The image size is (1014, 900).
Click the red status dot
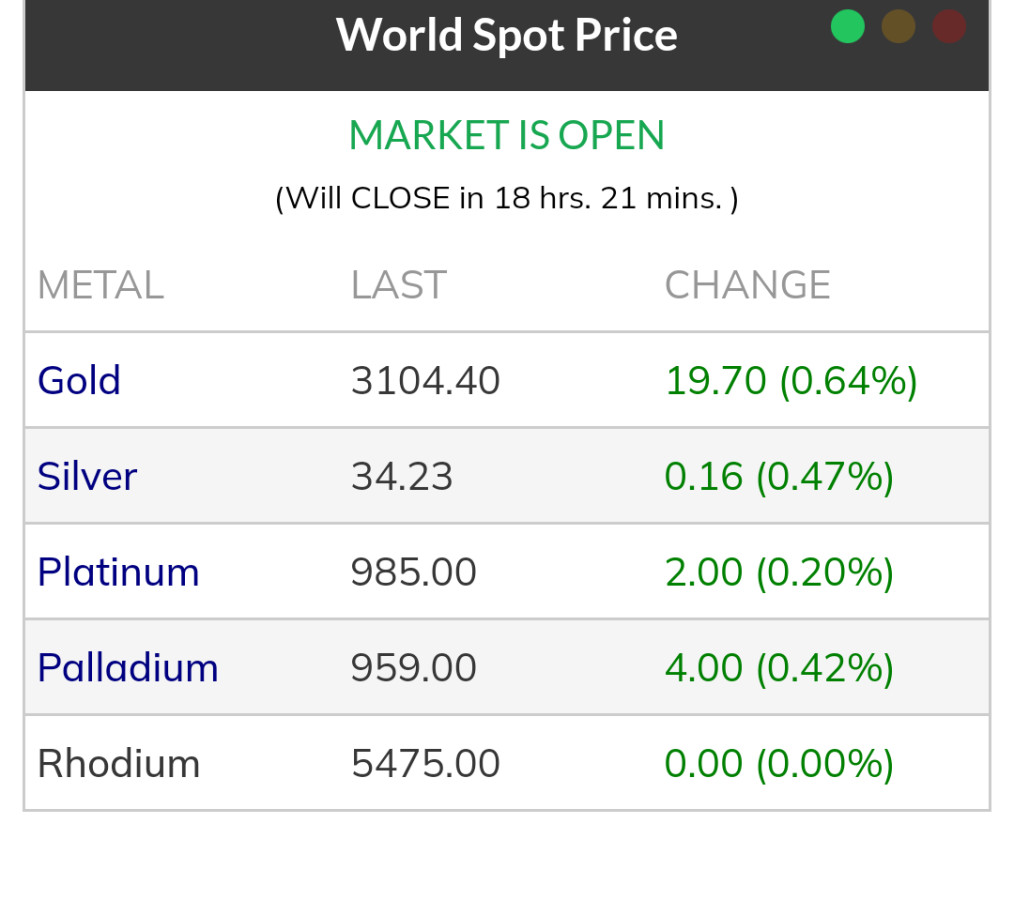pos(949,27)
